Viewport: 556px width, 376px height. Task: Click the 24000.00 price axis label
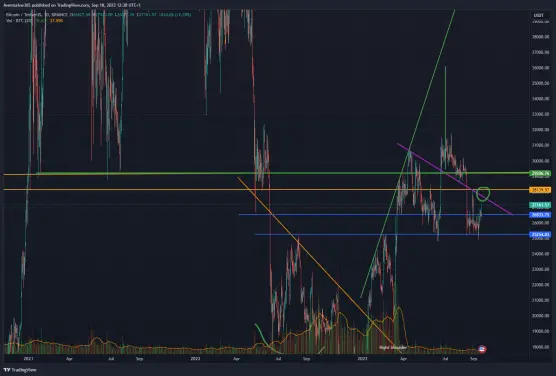coord(541,254)
